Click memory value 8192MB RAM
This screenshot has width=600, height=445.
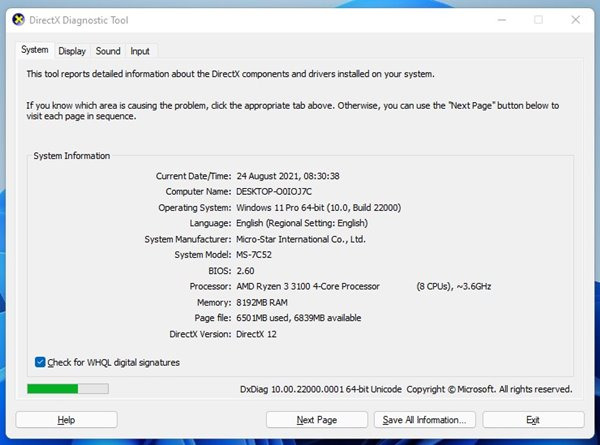click(262, 302)
